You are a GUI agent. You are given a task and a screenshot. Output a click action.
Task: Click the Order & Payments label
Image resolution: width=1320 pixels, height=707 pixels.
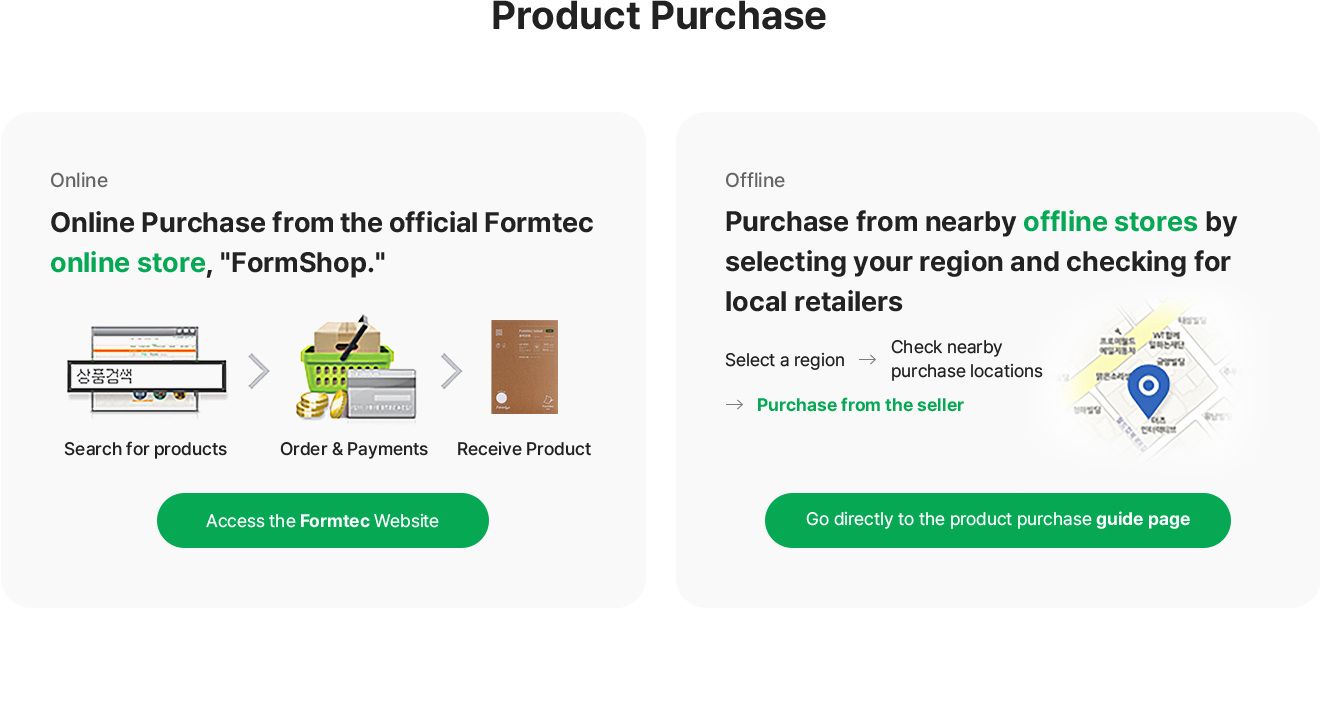click(x=354, y=449)
